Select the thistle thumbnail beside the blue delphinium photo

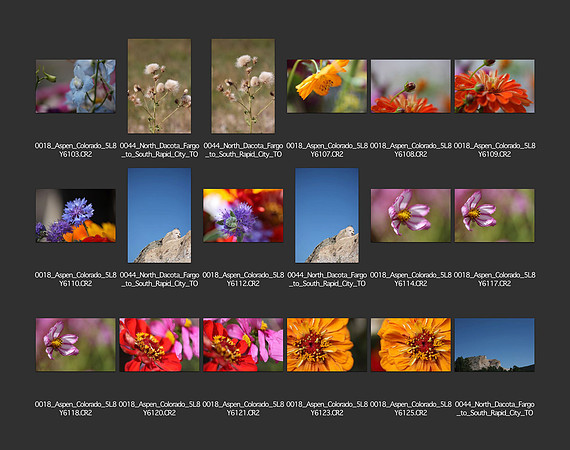tap(159, 86)
